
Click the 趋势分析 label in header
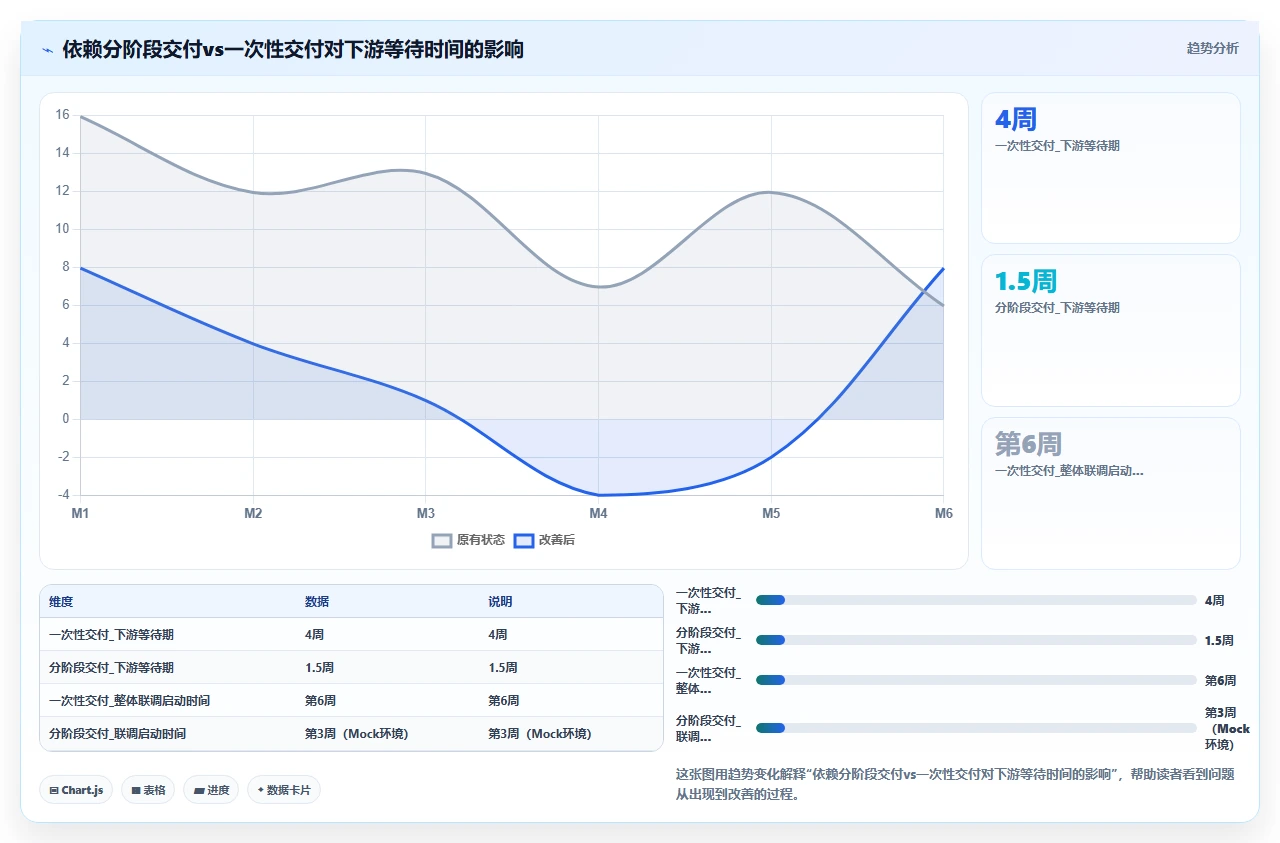coord(1212,48)
